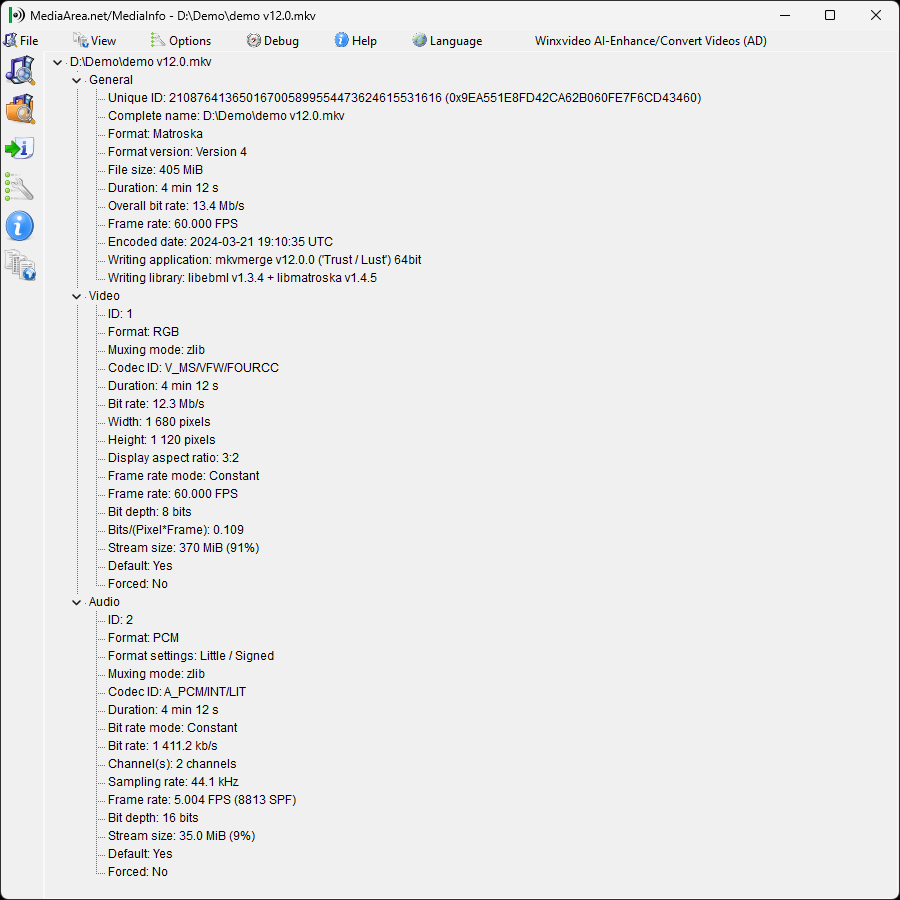Click the Winxvideo AI-Enhance/Convert Videos ad link
The width and height of the screenshot is (900, 900).
pos(651,41)
